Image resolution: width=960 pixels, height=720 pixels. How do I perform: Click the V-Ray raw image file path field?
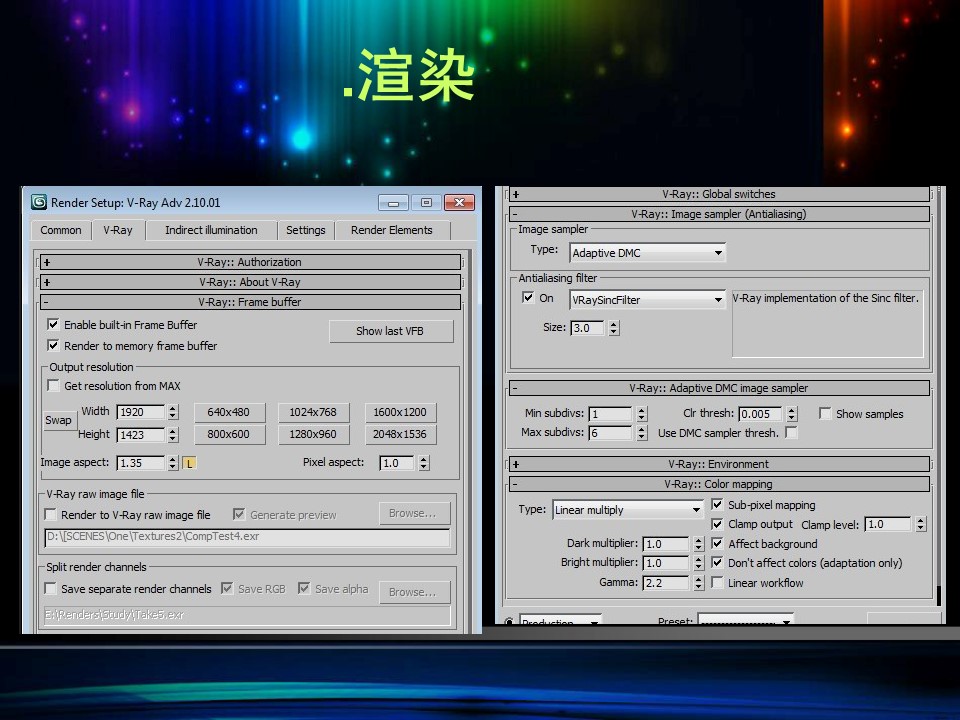pyautogui.click(x=247, y=537)
